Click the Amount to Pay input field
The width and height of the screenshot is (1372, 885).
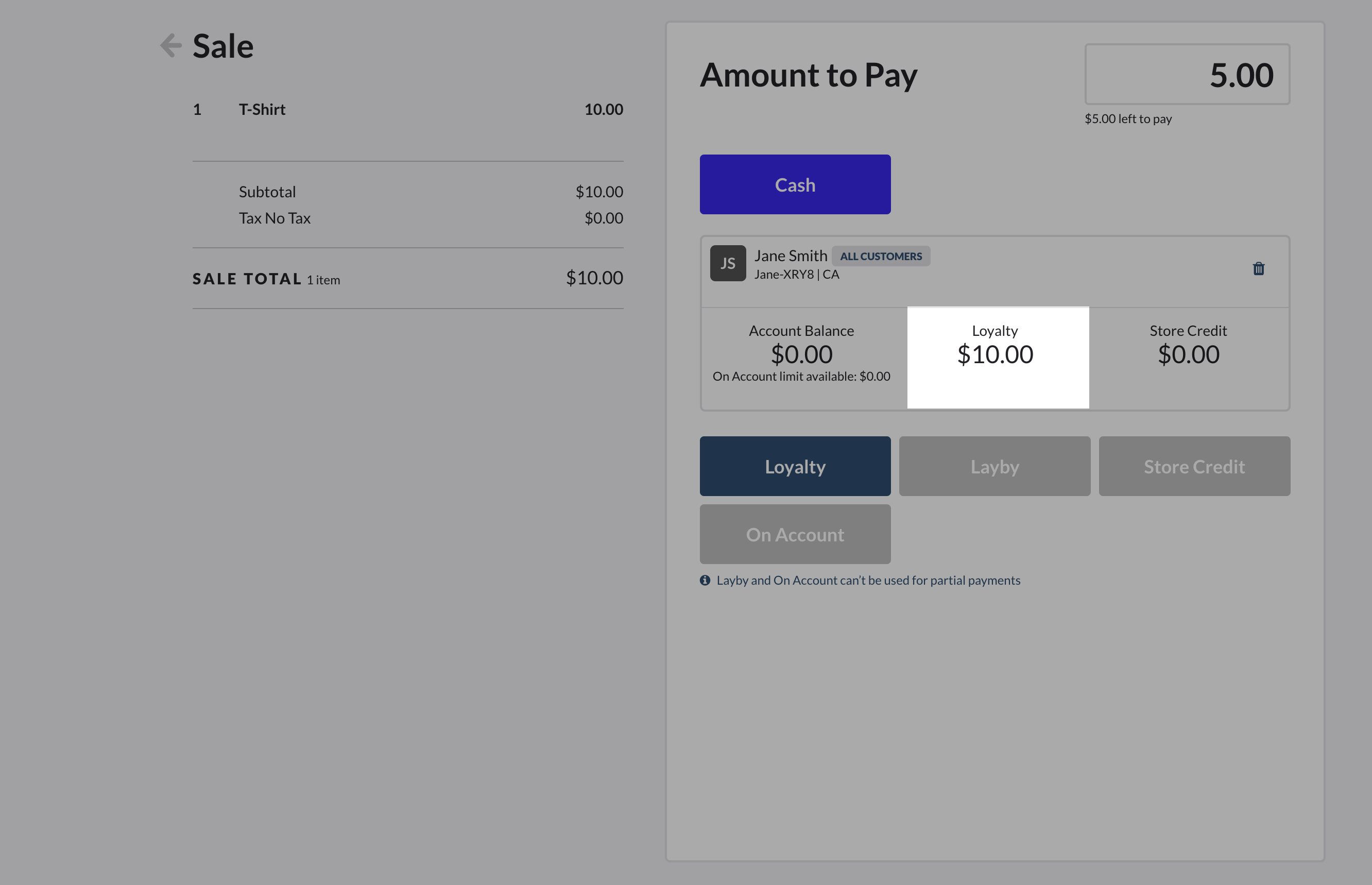tap(1187, 75)
